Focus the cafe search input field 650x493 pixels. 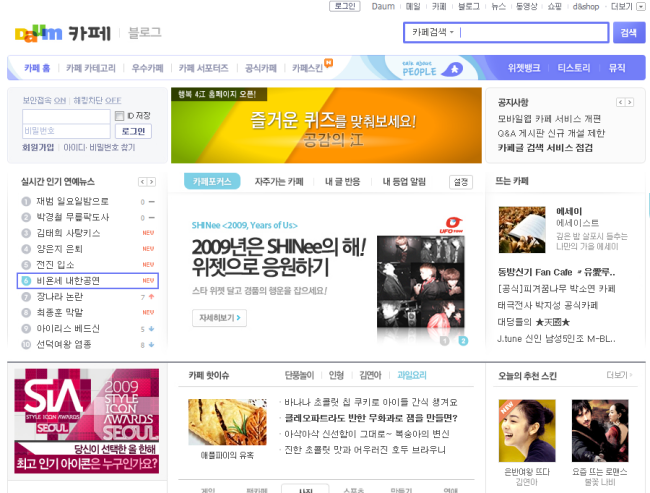click(533, 32)
